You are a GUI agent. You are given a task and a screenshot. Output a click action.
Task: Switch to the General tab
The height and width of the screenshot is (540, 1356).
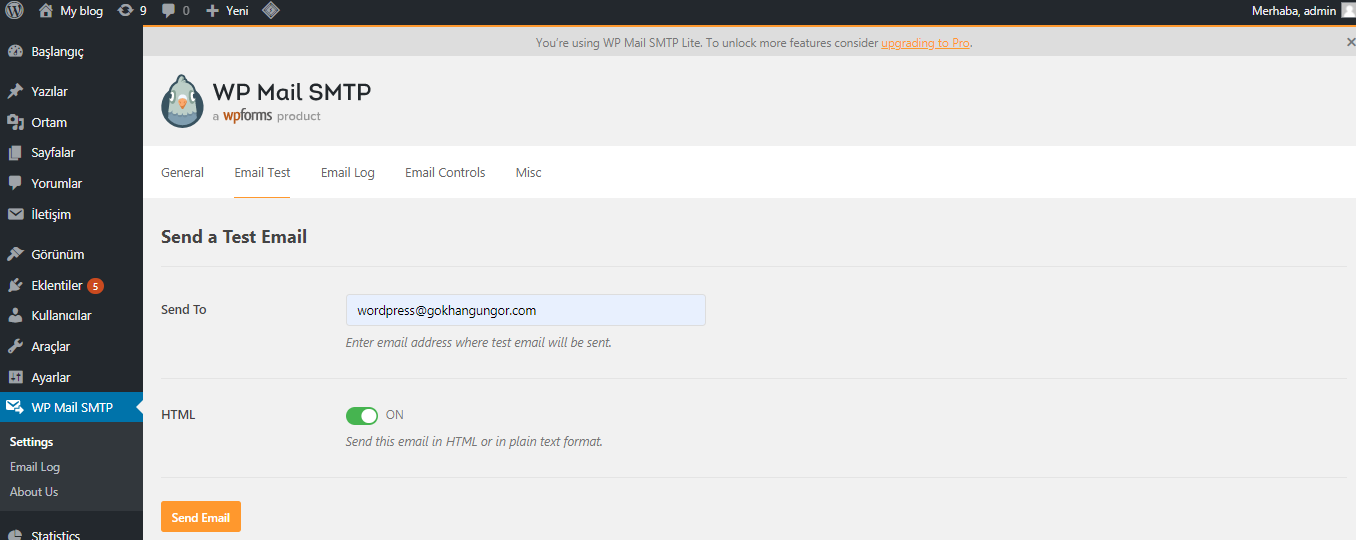[182, 173]
